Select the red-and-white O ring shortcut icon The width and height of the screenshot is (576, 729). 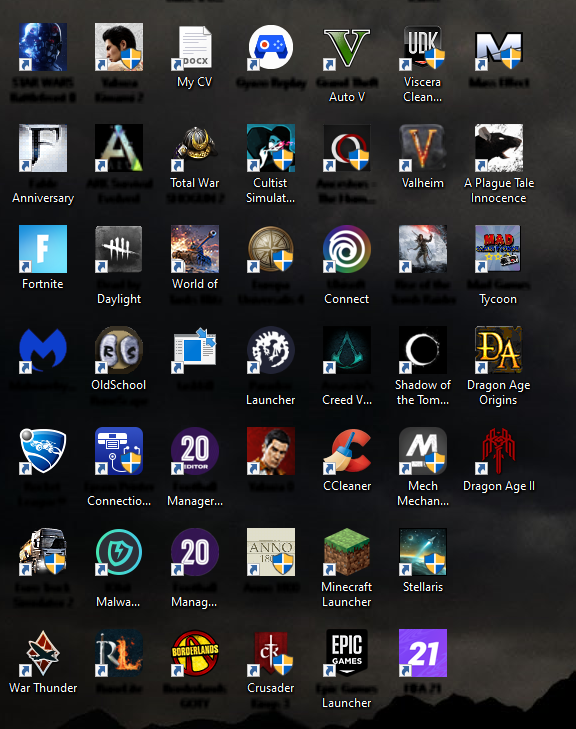coord(347,148)
